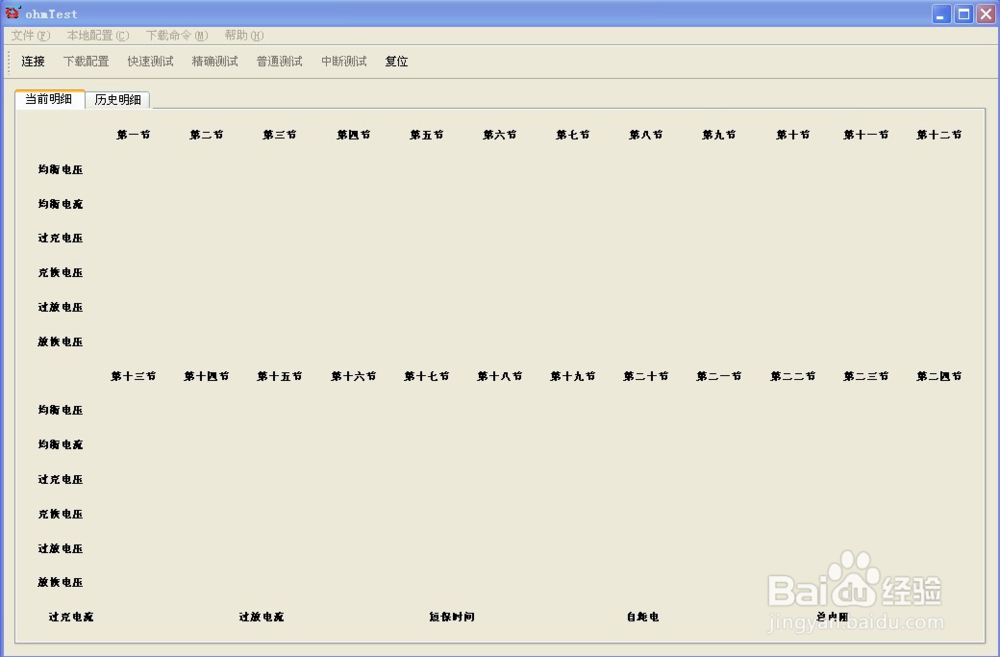The image size is (1000, 657).
Task: Click the 第五节 column header
Action: [427, 135]
